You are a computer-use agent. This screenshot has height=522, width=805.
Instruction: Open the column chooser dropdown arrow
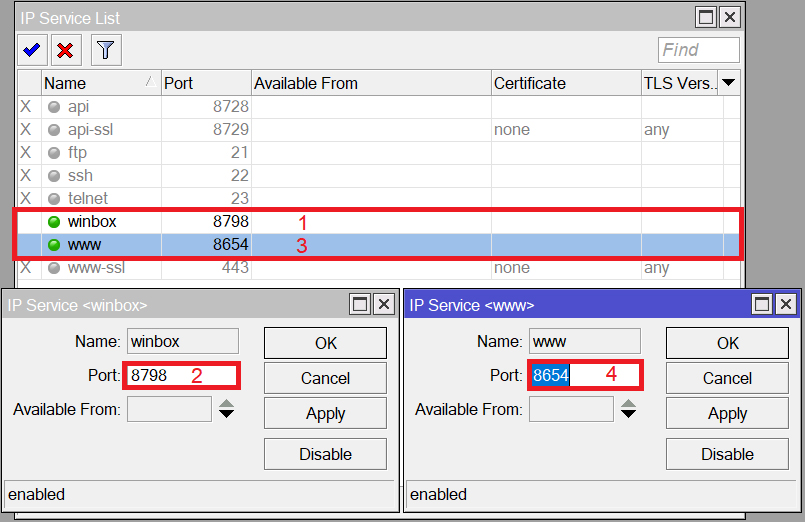(x=729, y=83)
